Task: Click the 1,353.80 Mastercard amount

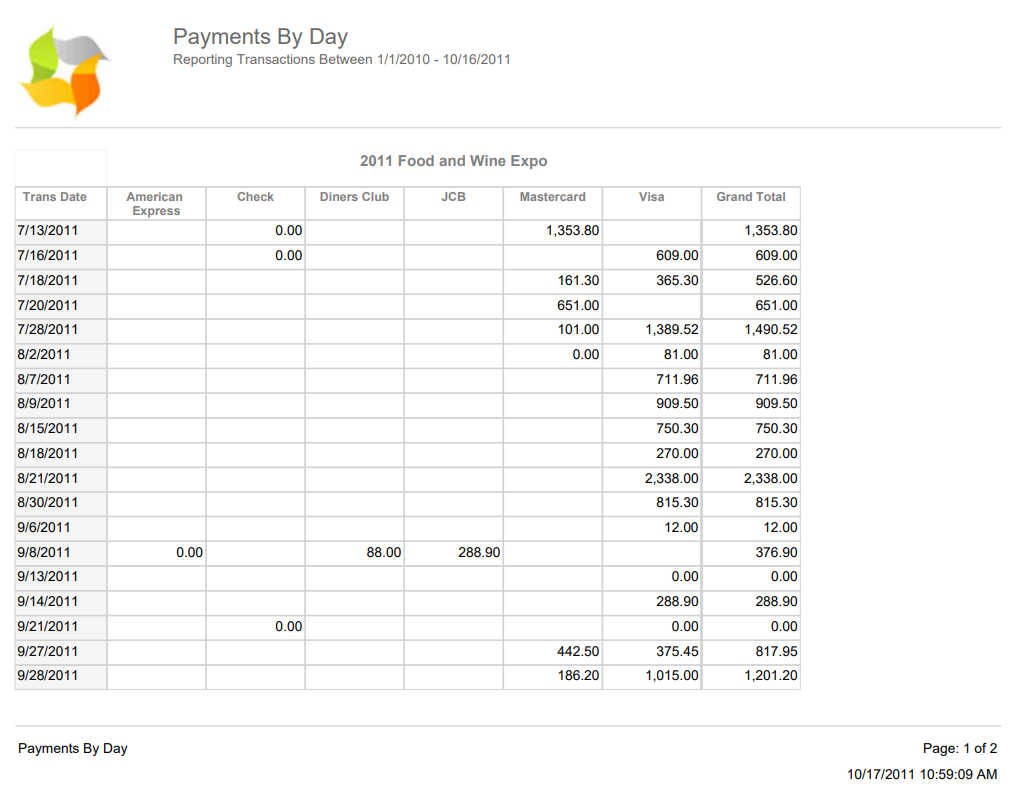Action: 572,231
